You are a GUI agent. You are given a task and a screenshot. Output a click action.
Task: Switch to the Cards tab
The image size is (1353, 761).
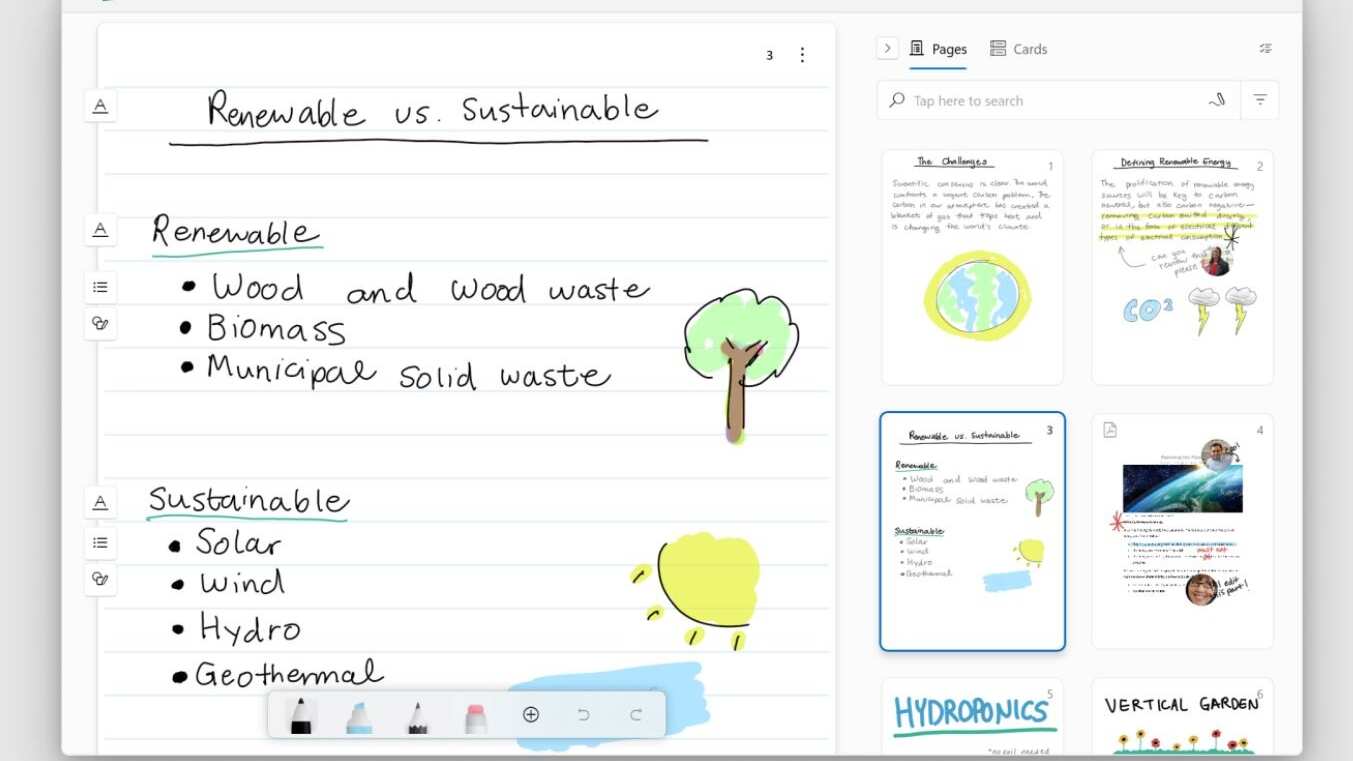tap(1018, 49)
